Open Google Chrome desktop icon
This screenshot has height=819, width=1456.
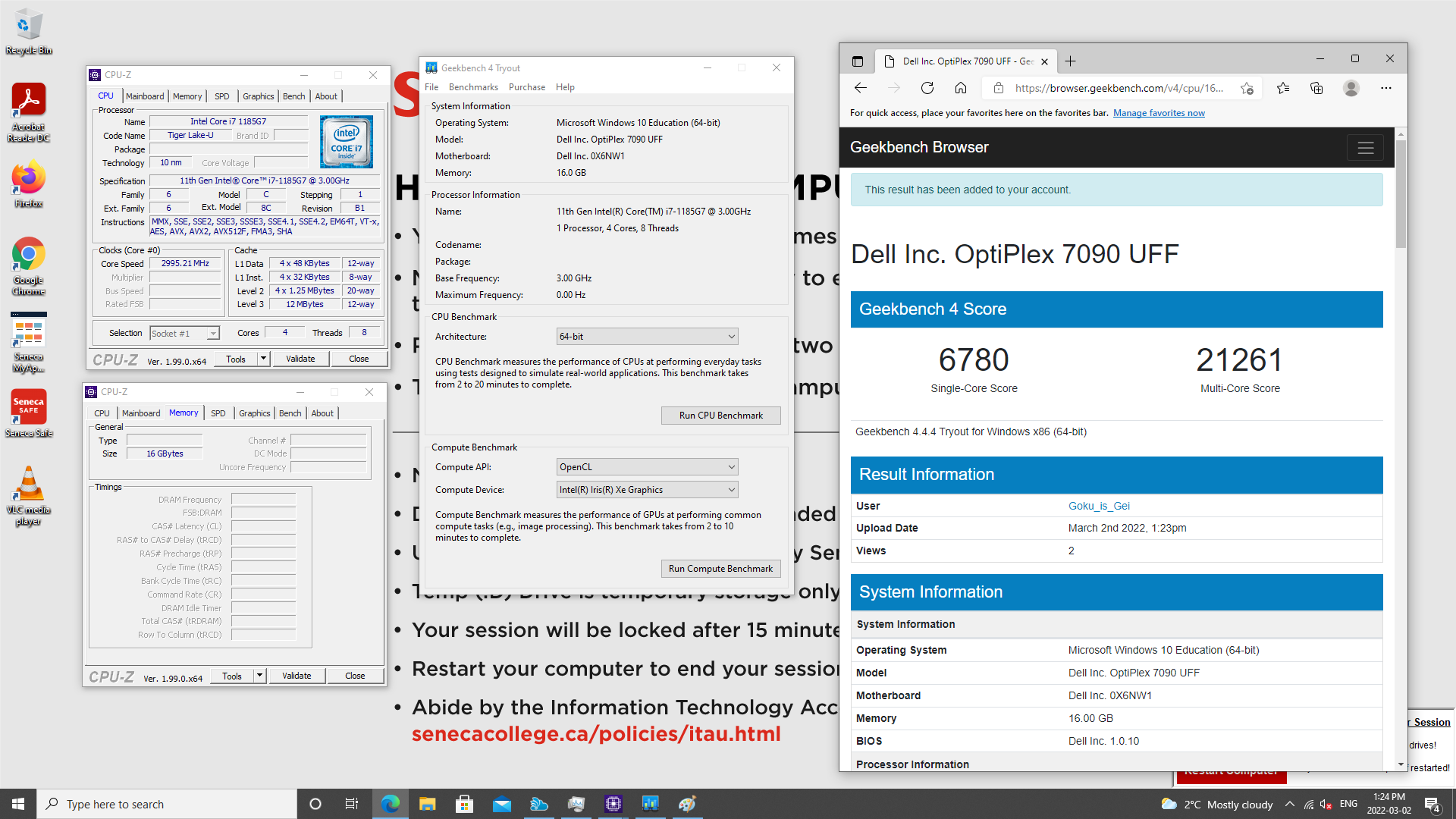[x=29, y=265]
